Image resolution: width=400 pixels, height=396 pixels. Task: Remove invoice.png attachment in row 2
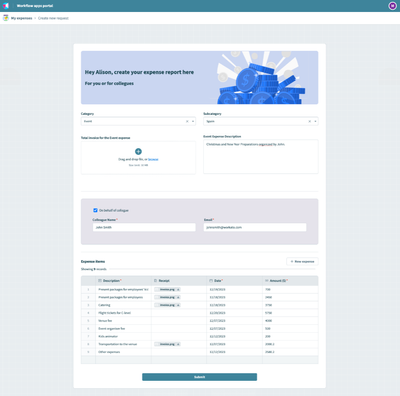(178, 297)
